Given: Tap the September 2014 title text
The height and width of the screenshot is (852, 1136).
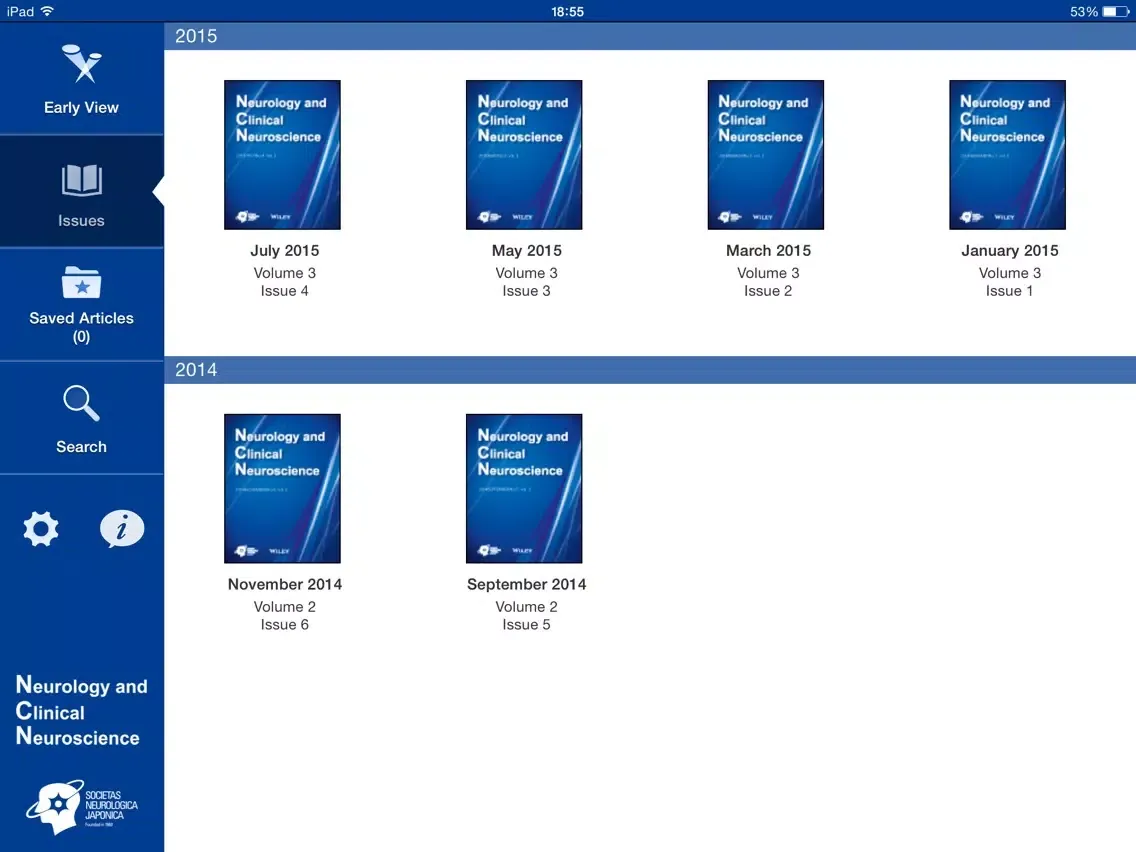Looking at the screenshot, I should (x=527, y=584).
